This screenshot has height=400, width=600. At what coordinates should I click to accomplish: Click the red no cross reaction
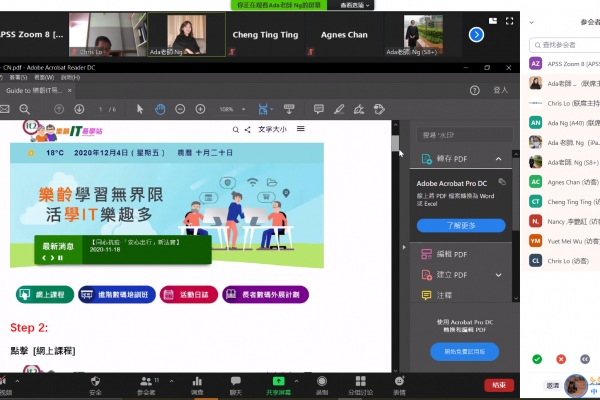click(x=561, y=359)
